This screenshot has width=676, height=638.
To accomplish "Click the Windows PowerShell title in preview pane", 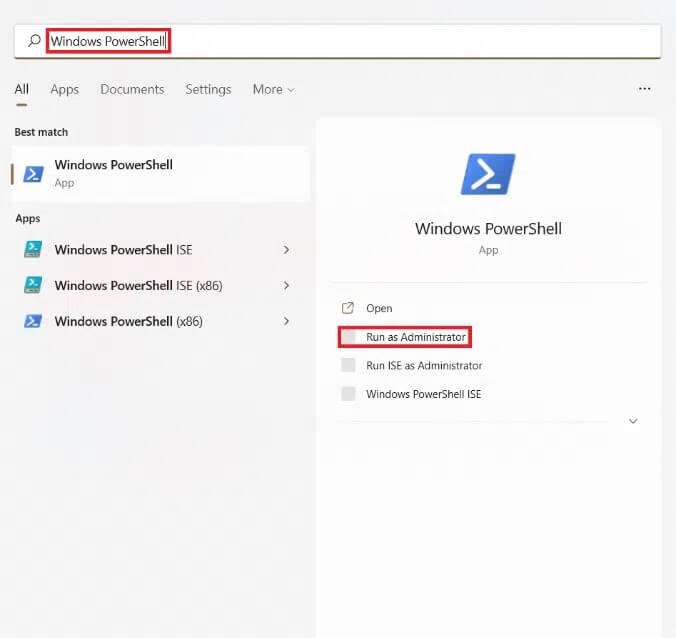I will tap(488, 228).
